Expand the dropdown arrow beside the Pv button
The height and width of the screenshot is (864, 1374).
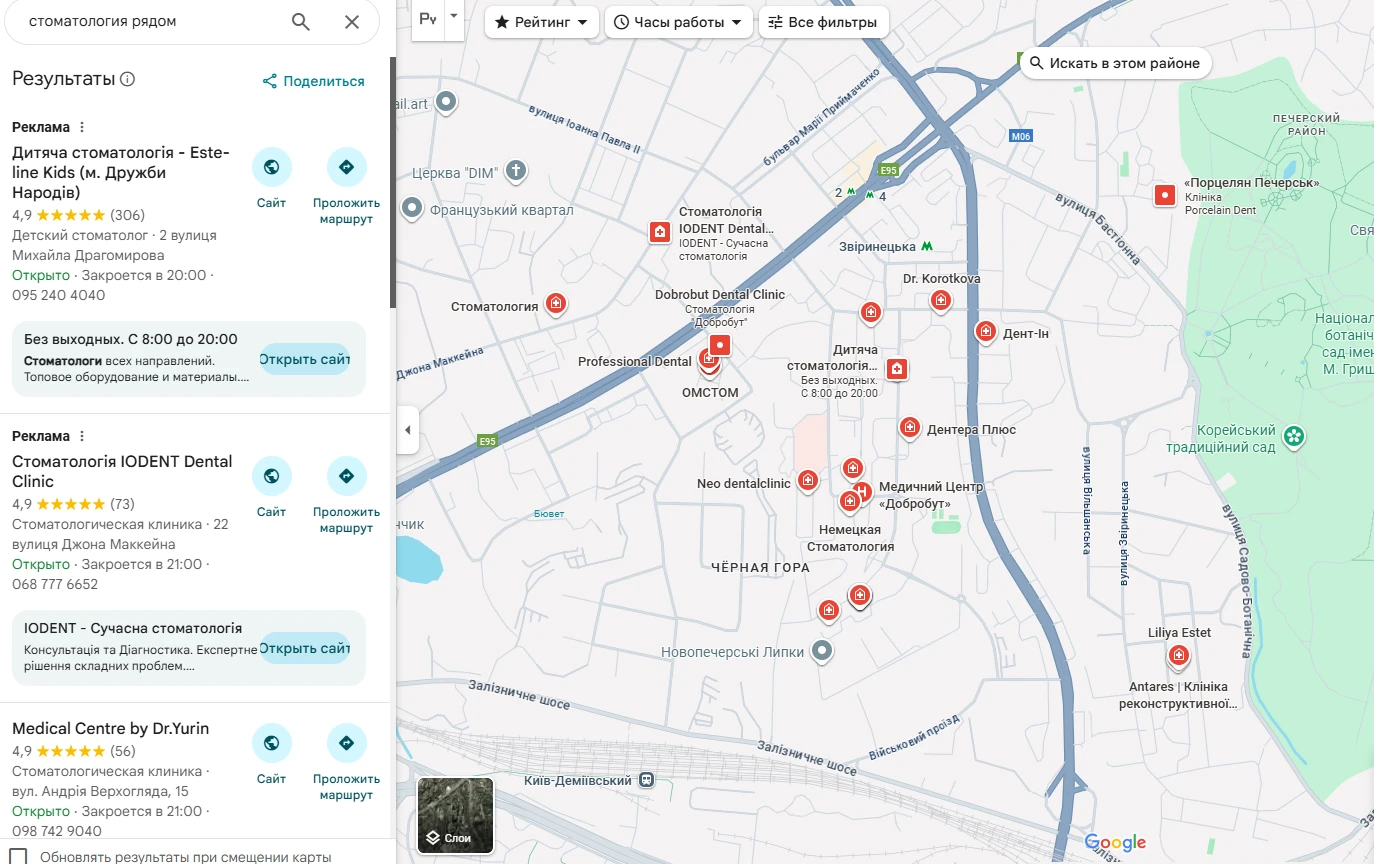[x=454, y=17]
